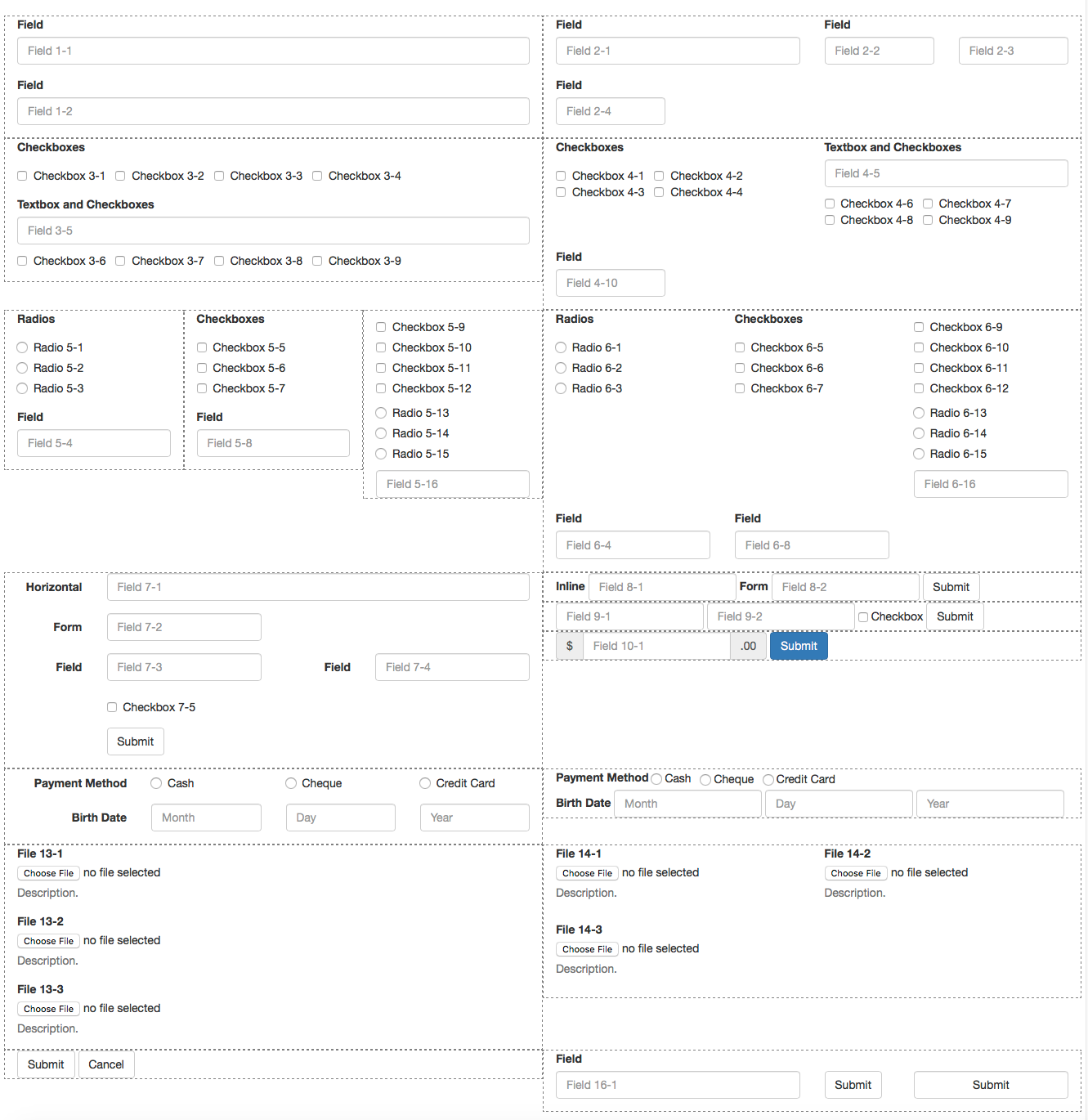Open file chooser for File 14-2
The image size is (1088, 1120).
(x=855, y=873)
